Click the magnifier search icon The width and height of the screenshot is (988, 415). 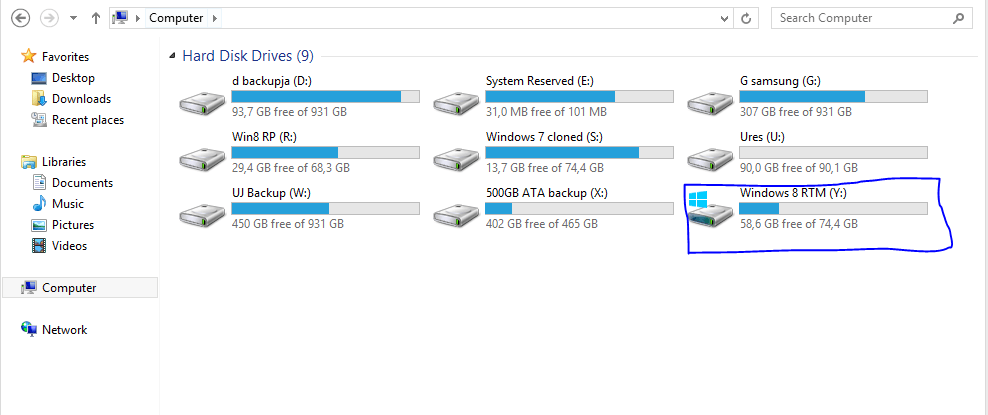click(x=958, y=18)
